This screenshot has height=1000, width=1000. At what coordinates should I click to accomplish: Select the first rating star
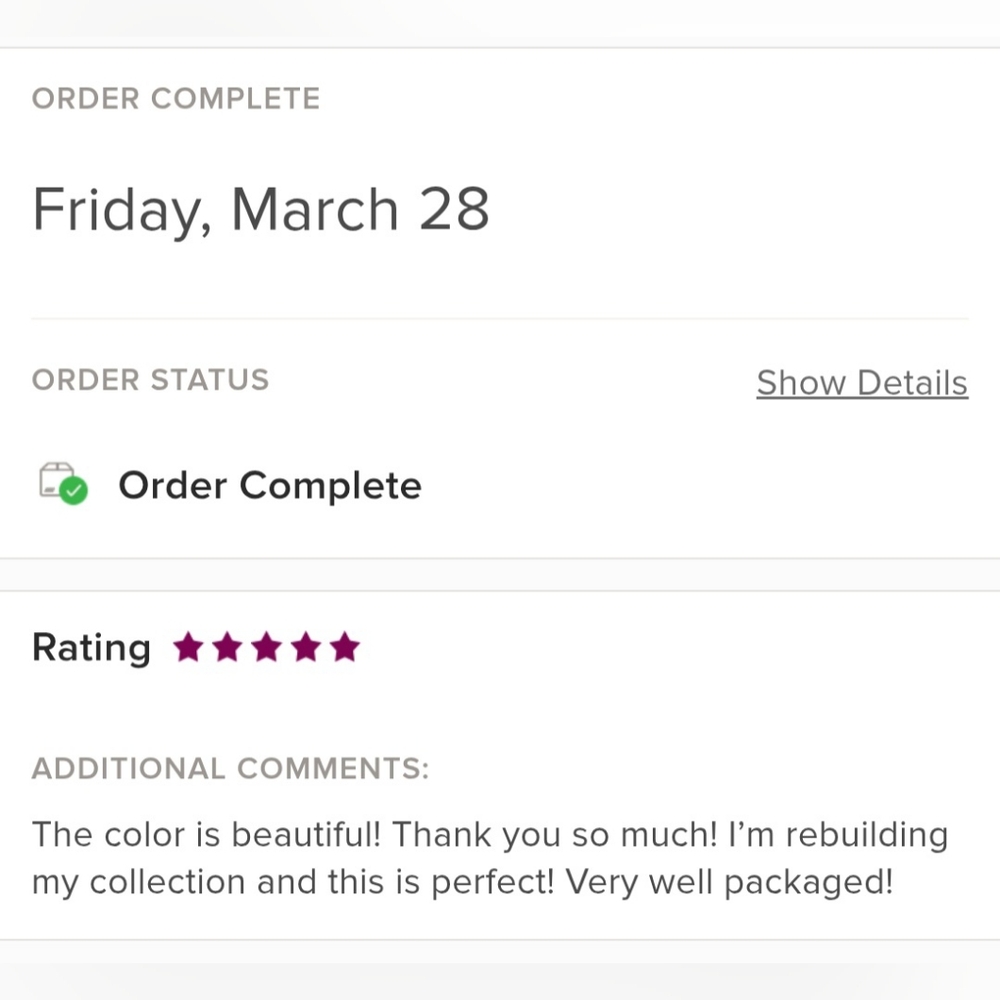tap(188, 647)
